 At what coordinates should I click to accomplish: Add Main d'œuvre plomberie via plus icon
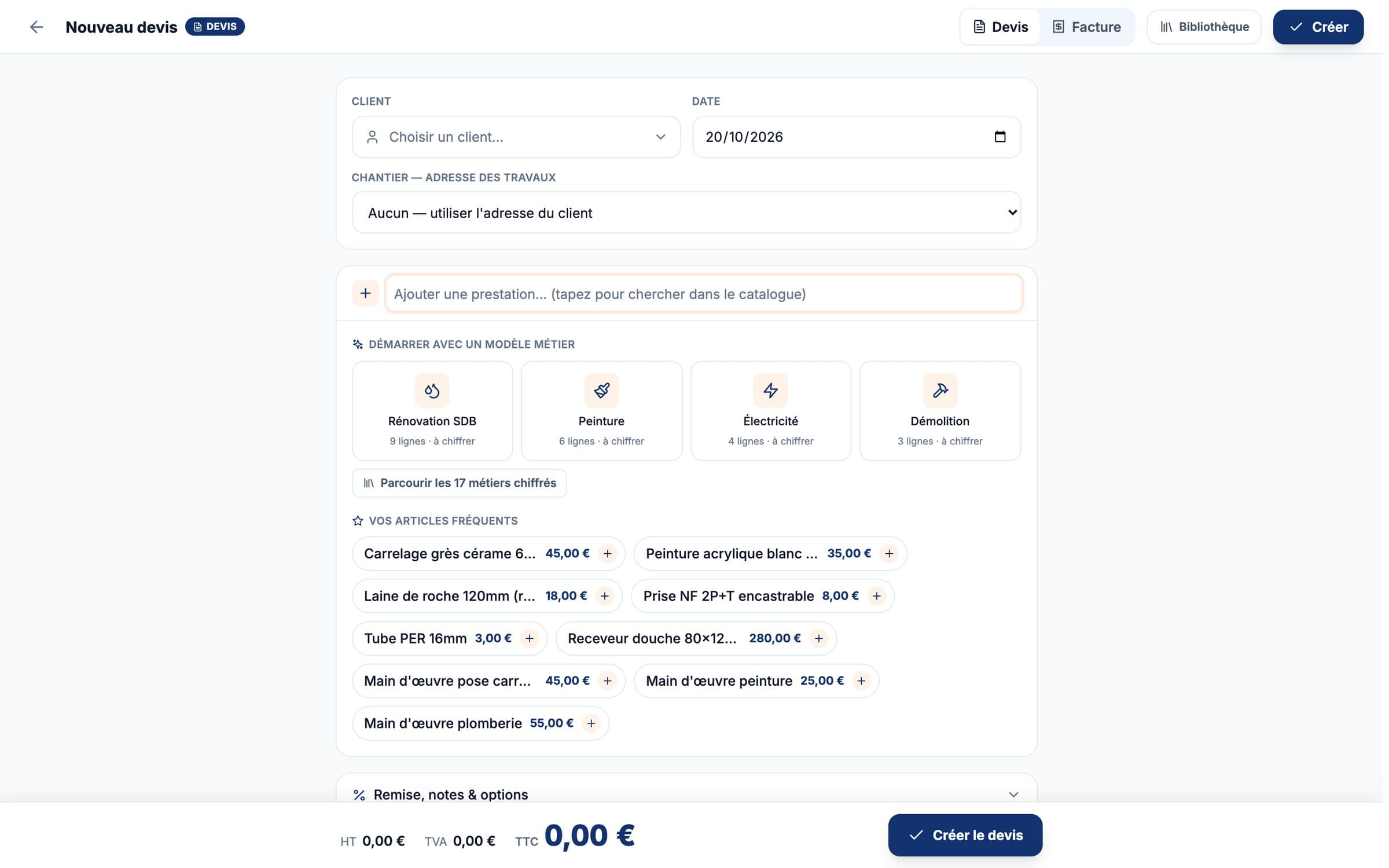click(x=591, y=723)
